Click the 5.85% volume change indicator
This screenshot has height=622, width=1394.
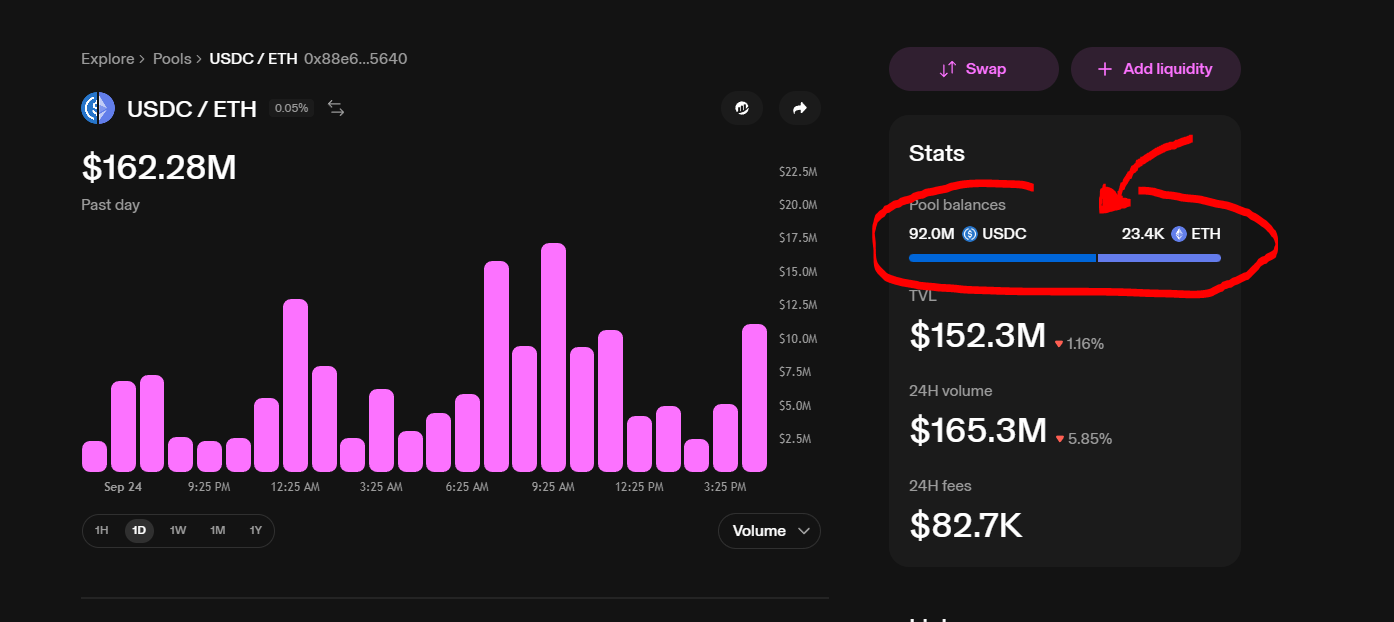point(1083,438)
